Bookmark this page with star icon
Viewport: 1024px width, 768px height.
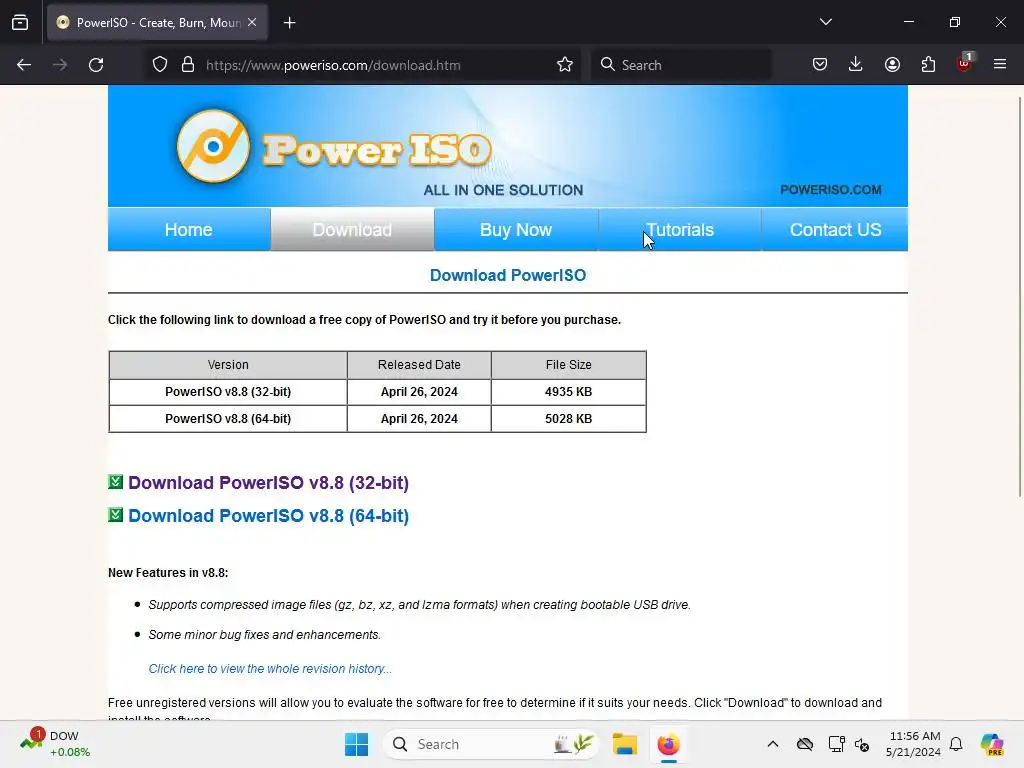565,65
